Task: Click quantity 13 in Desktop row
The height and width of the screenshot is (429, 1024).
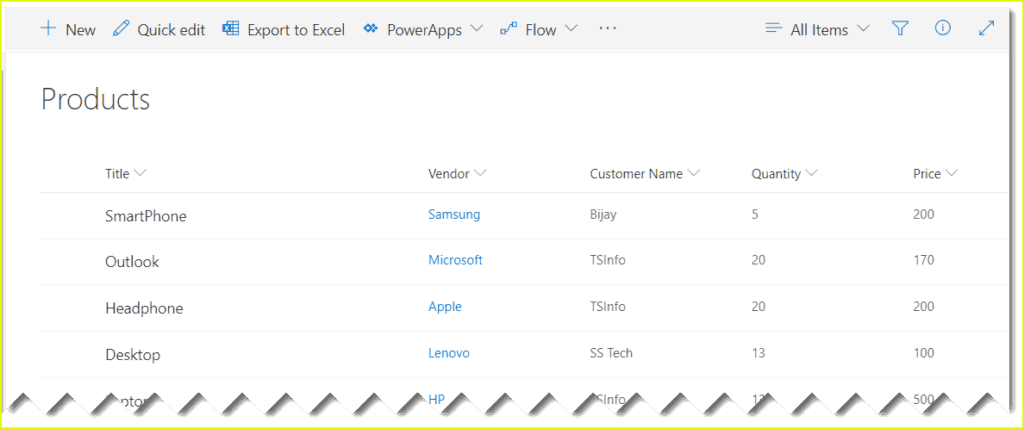Action: [x=758, y=353]
